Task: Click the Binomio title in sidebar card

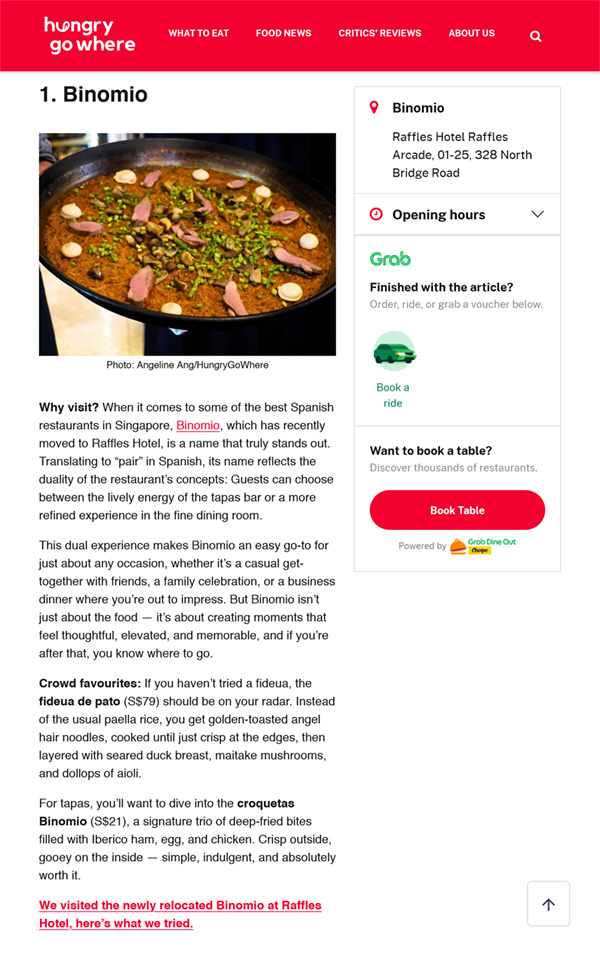Action: [x=418, y=107]
